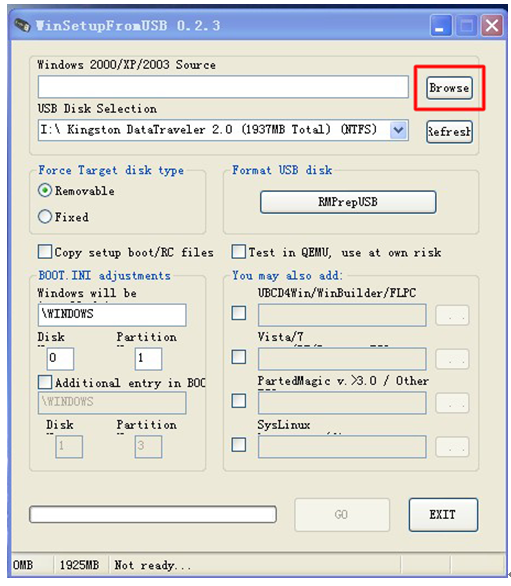Click the \WINDOWS folder field in BOOT.INI adjustments
Screen dimensions: 511x586
[112, 315]
